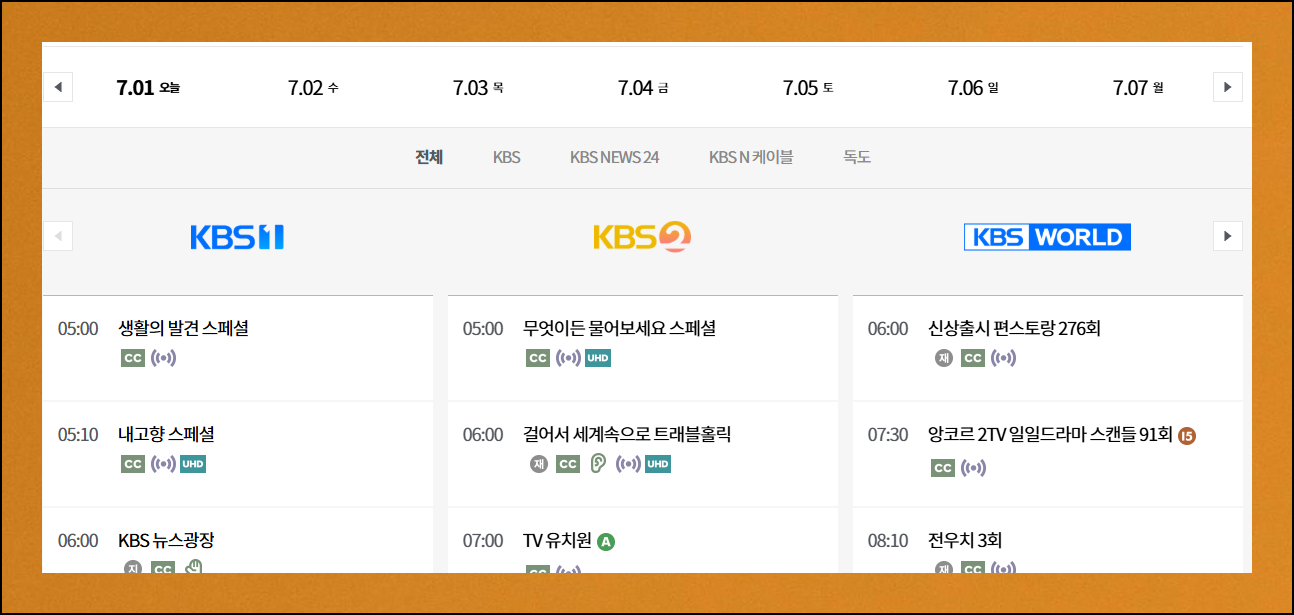Click rerun 재 badge under 신상출시 편스토랑
Screen dimensions: 1294x615
944,358
